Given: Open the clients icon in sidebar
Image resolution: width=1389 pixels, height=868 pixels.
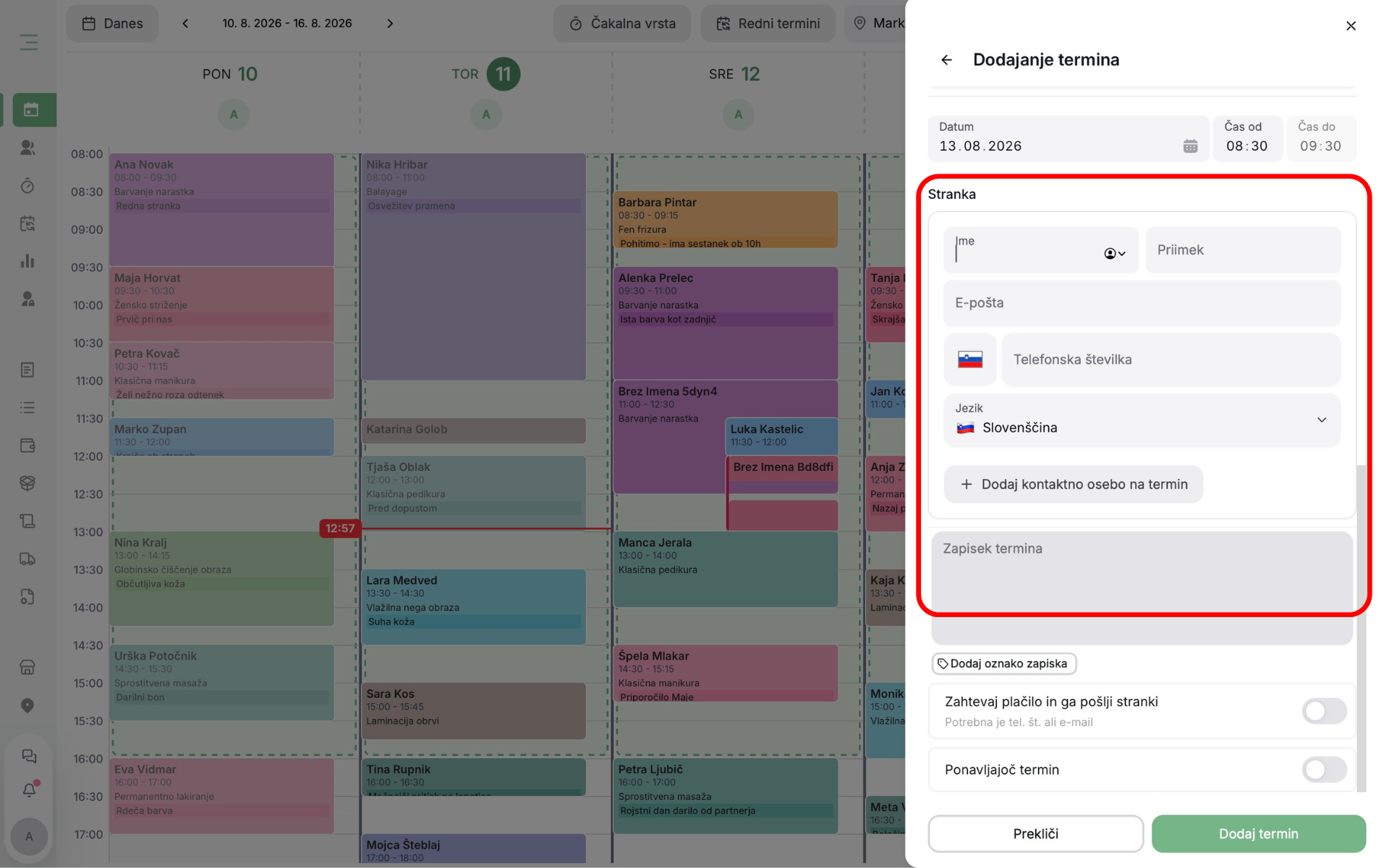Looking at the screenshot, I should (27, 148).
